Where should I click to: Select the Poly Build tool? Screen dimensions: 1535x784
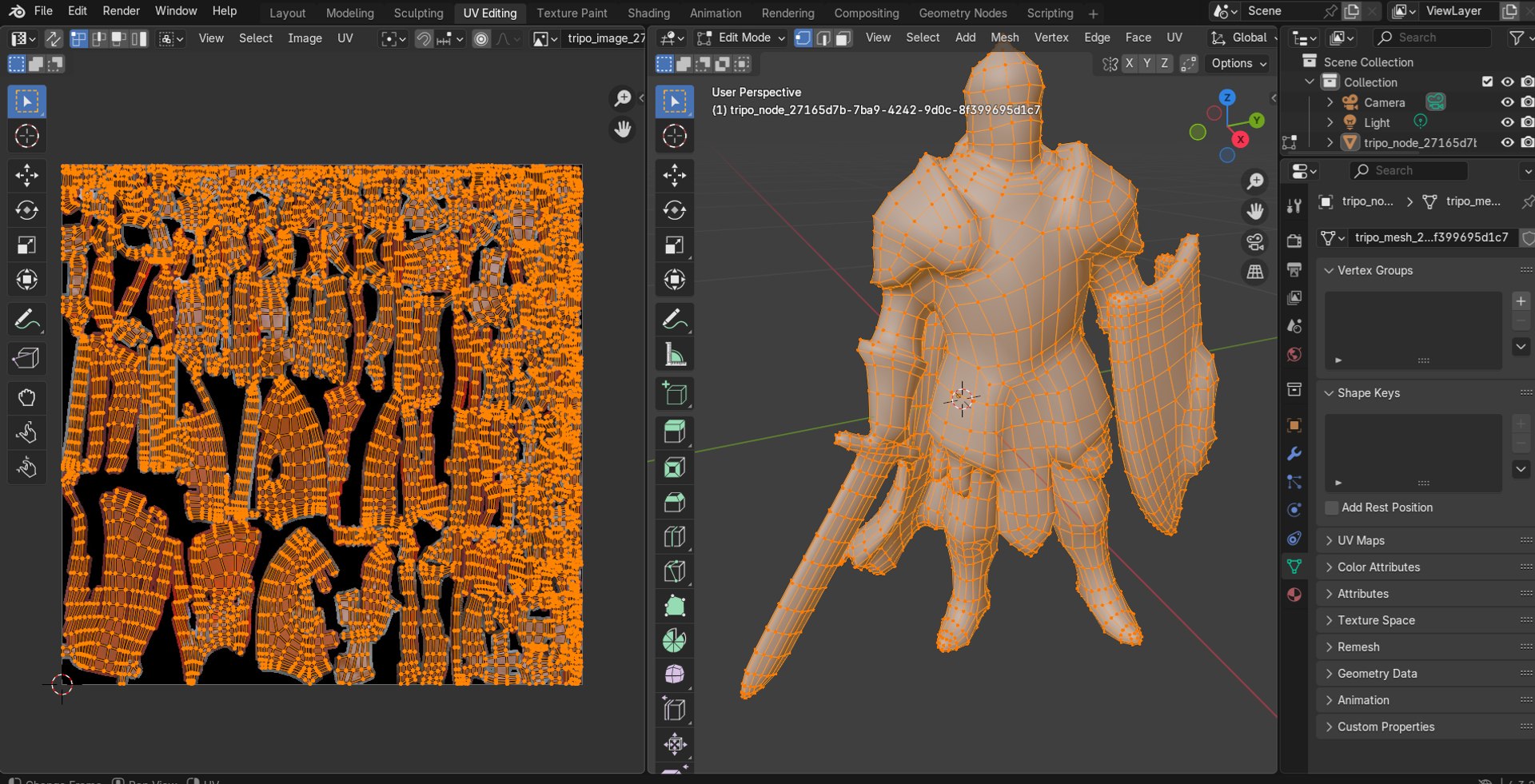pos(674,606)
